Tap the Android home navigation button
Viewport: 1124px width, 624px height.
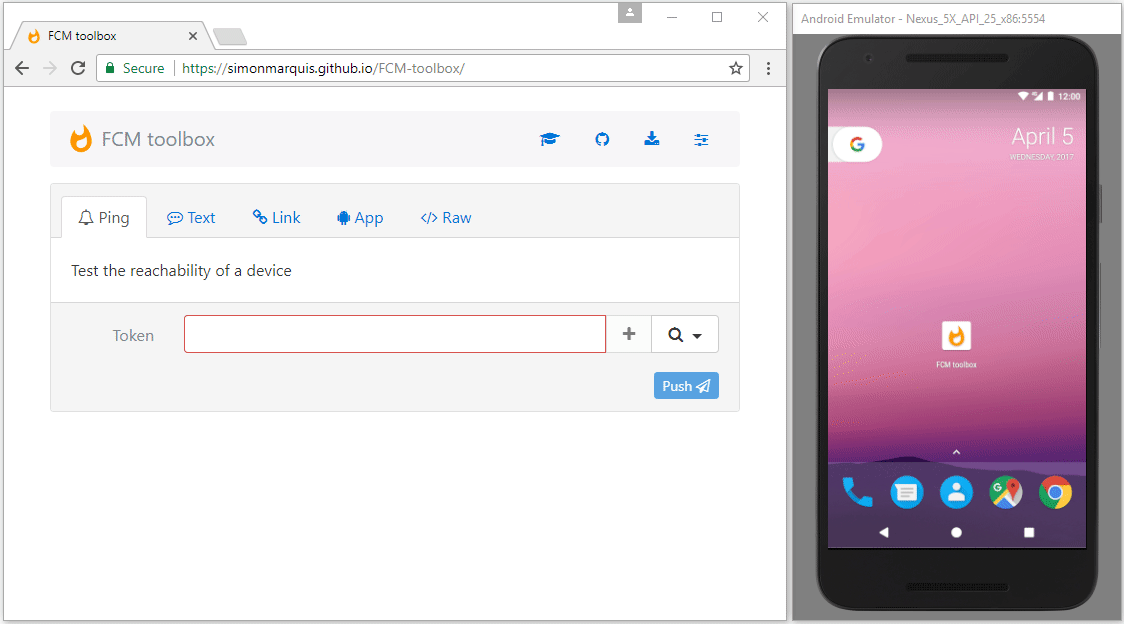point(956,532)
